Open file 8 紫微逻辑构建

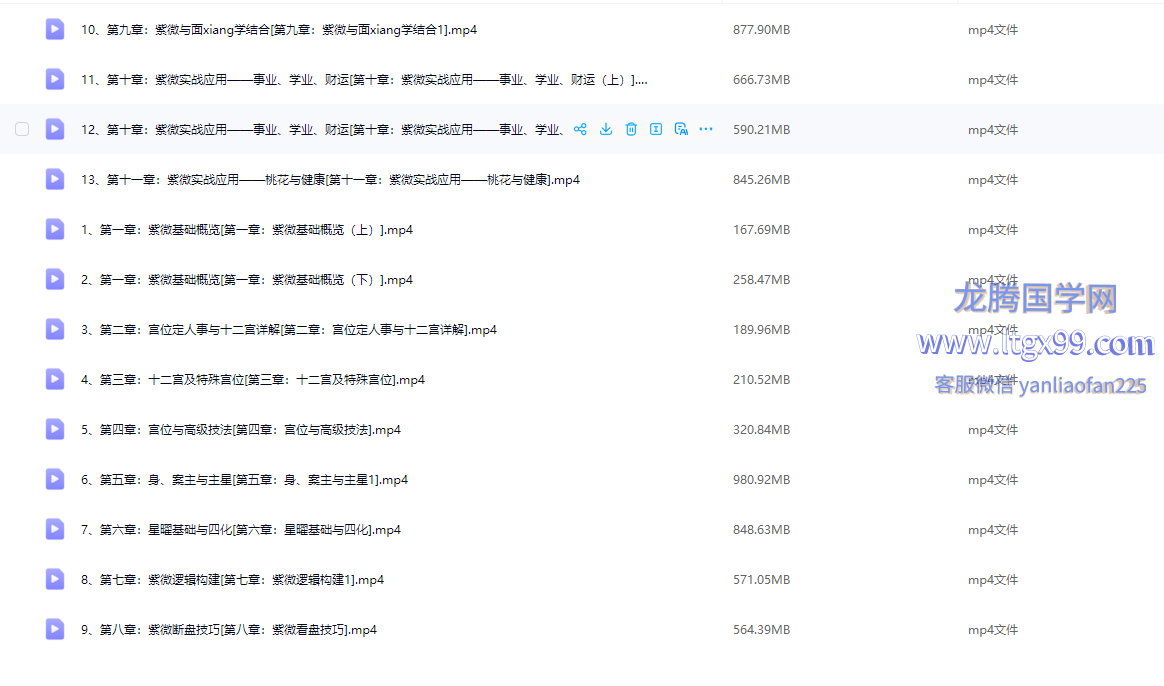(x=232, y=580)
